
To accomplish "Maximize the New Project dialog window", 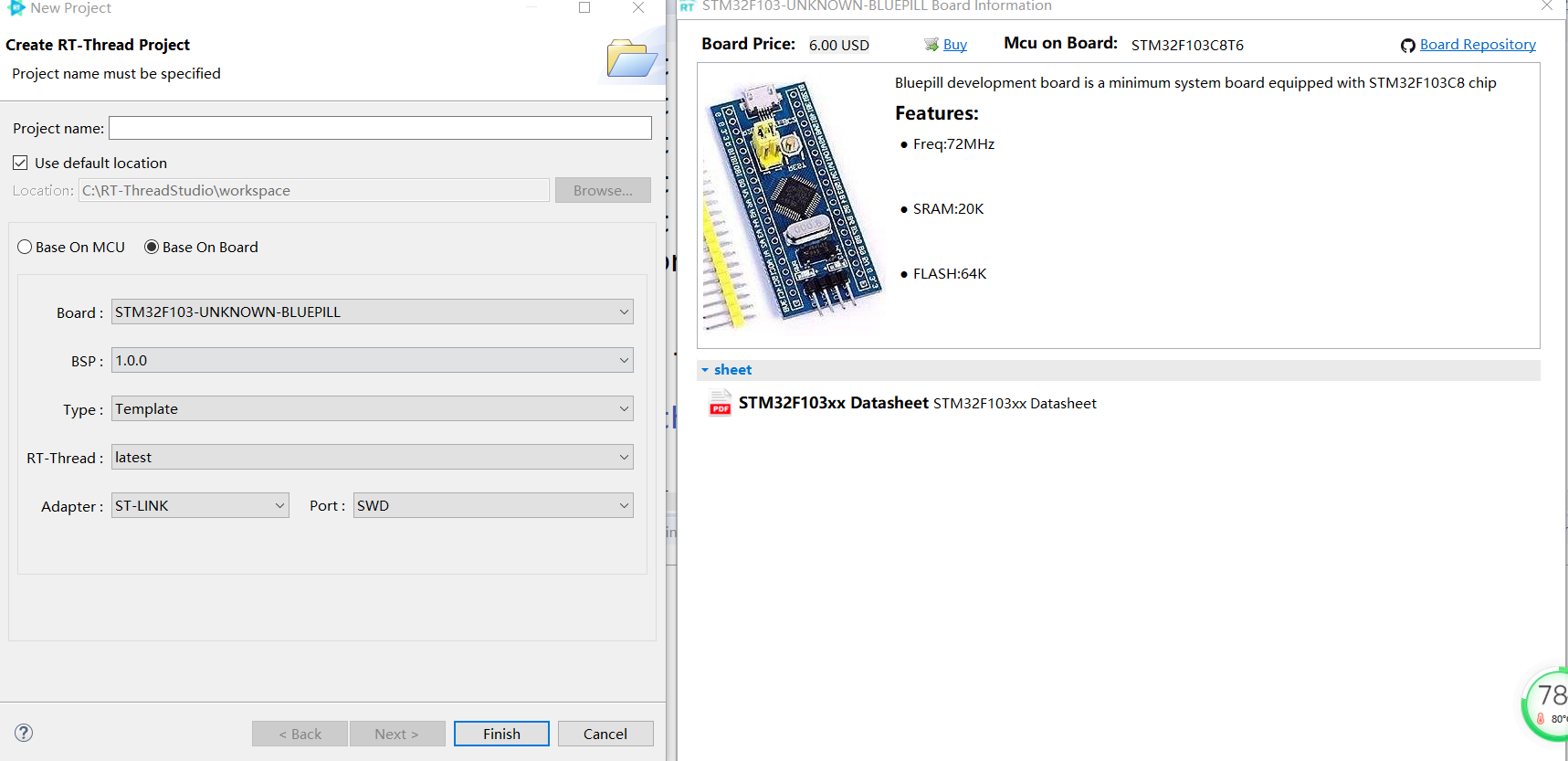I will [x=584, y=7].
